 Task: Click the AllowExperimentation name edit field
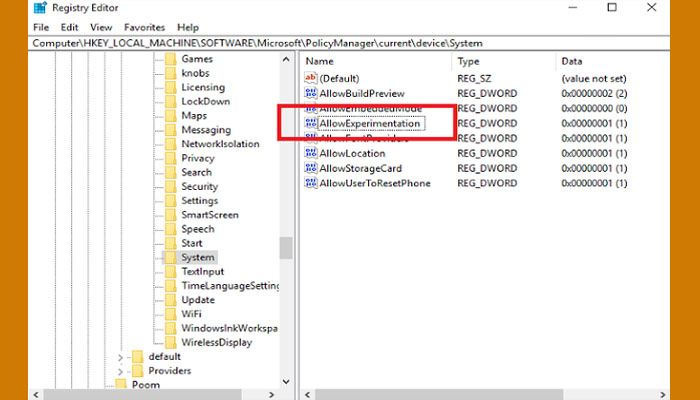369,123
